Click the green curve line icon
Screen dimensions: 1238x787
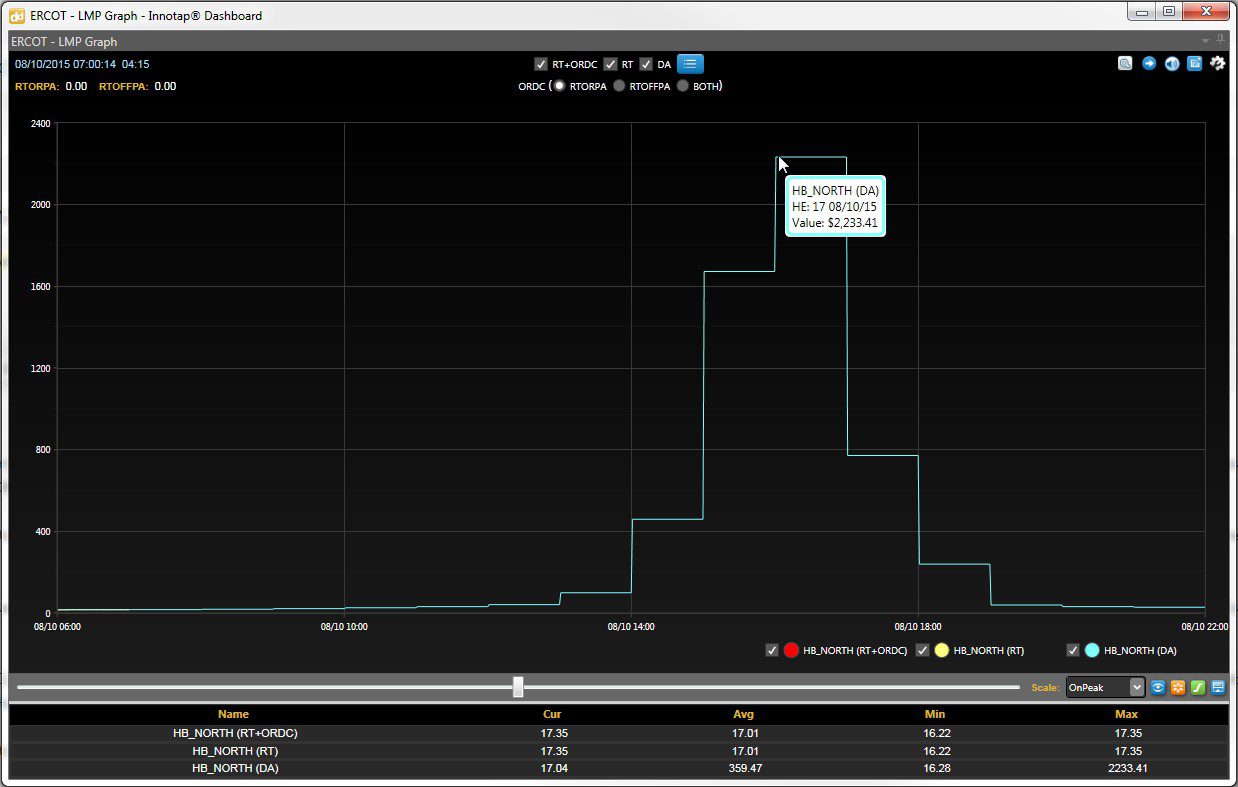point(1198,687)
